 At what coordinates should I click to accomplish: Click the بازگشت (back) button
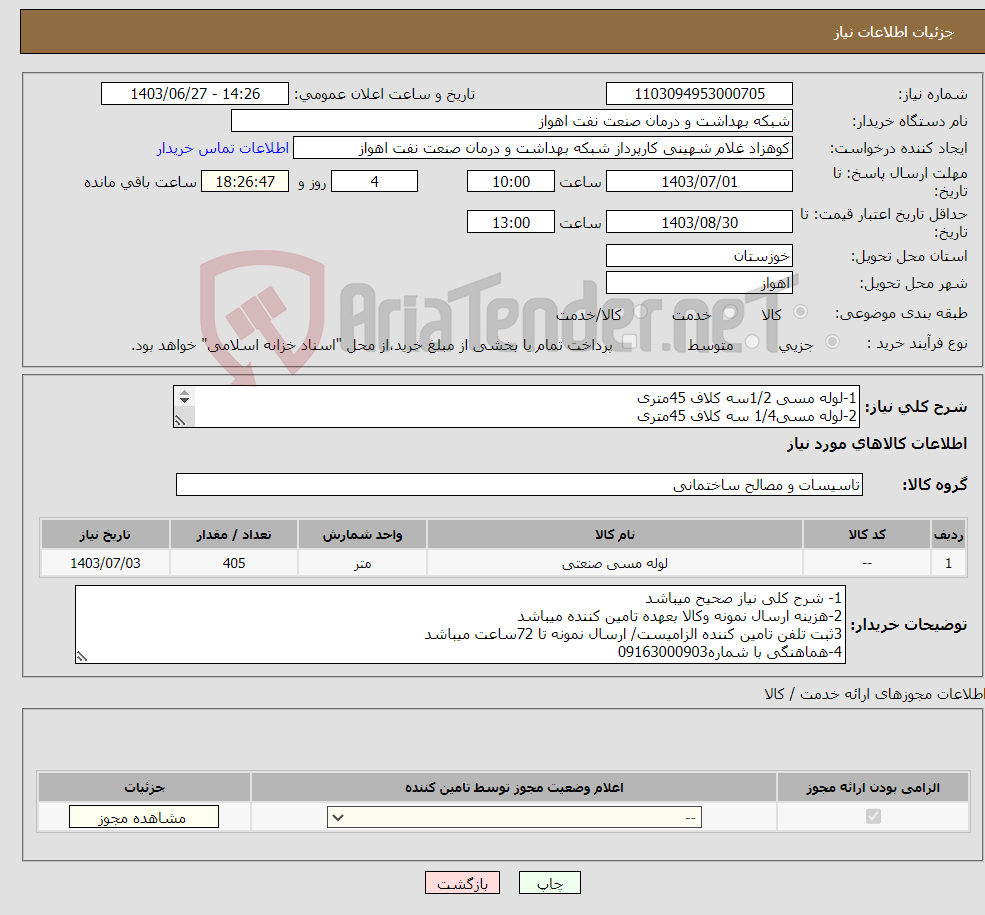pos(462,883)
